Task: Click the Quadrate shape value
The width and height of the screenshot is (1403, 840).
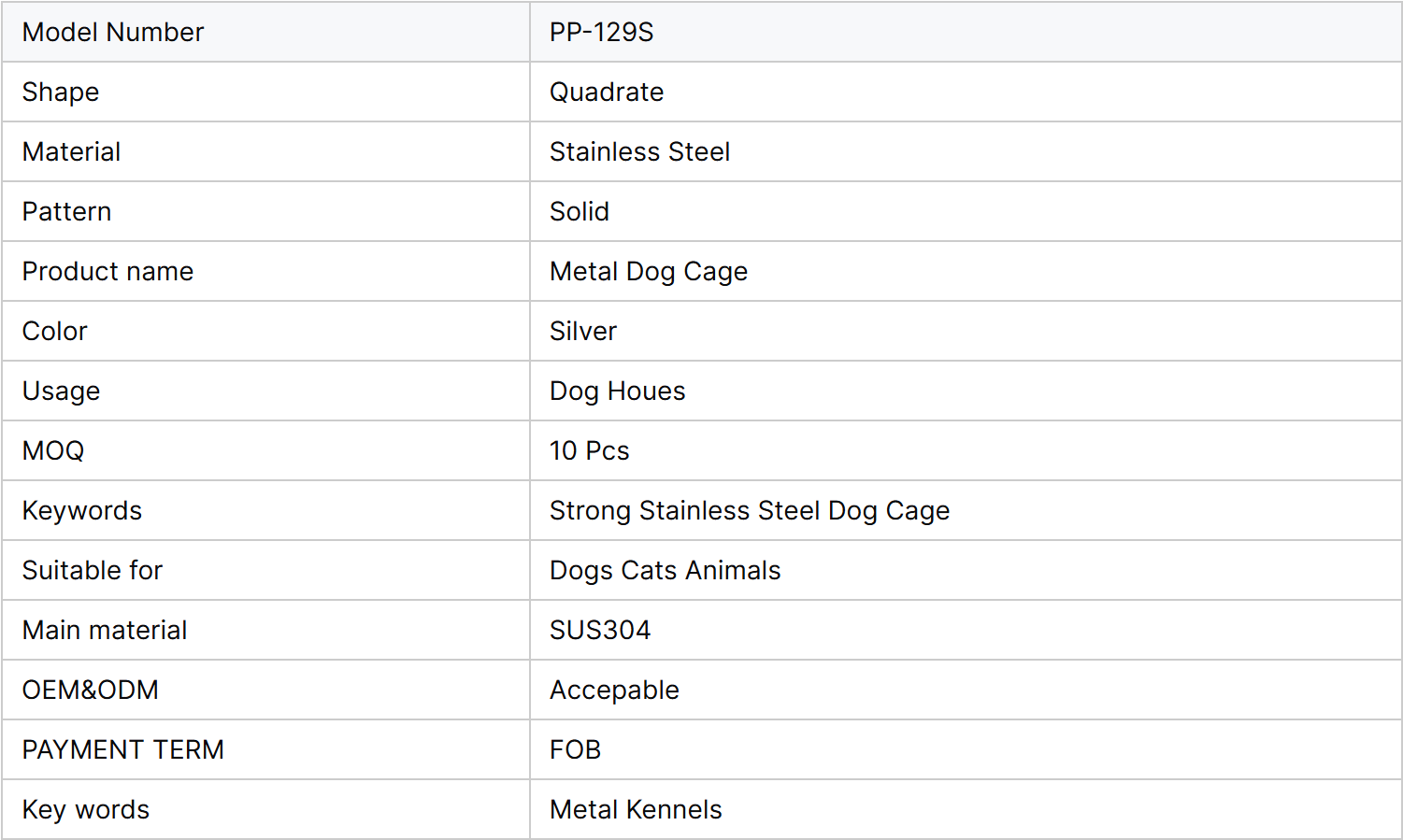Action: pos(607,92)
